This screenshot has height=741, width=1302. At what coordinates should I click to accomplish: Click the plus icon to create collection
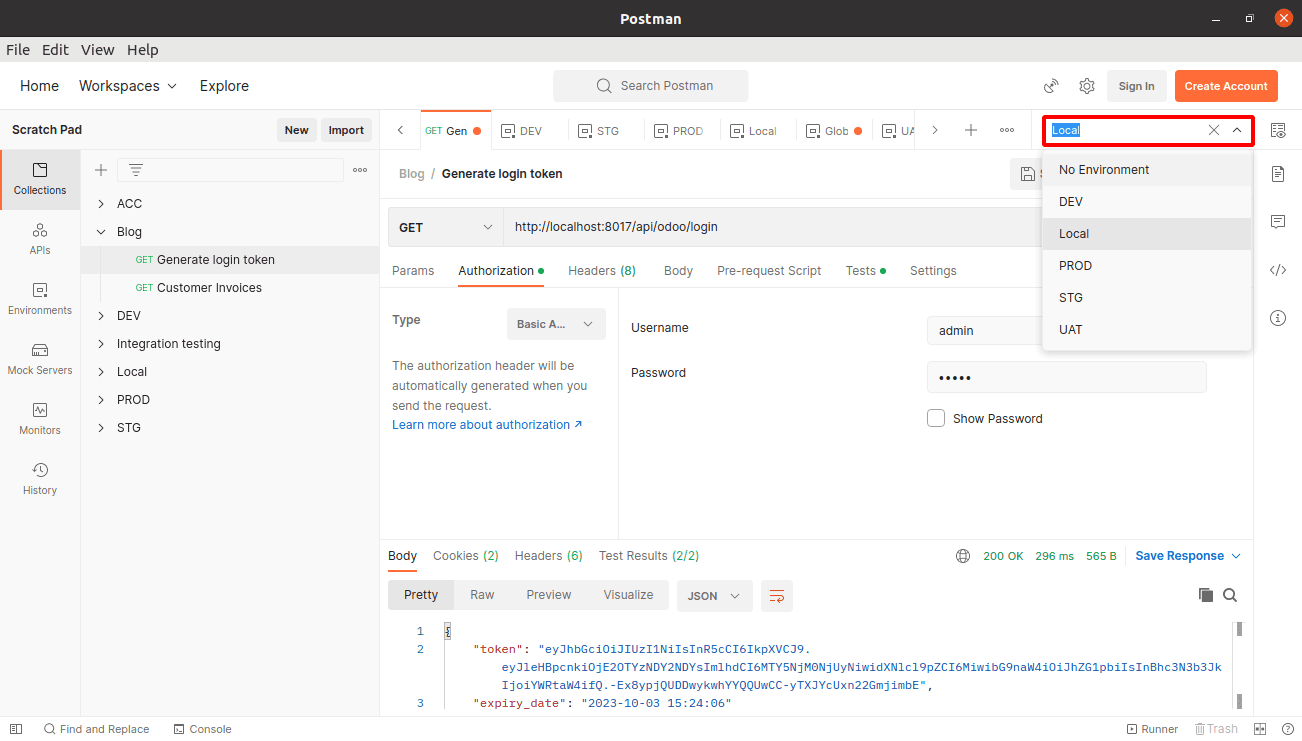tap(101, 170)
